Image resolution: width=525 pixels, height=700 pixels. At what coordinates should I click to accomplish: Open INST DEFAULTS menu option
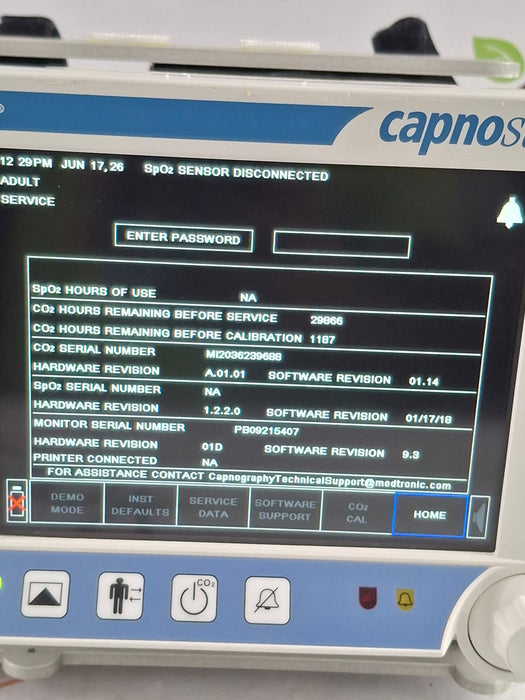point(141,505)
